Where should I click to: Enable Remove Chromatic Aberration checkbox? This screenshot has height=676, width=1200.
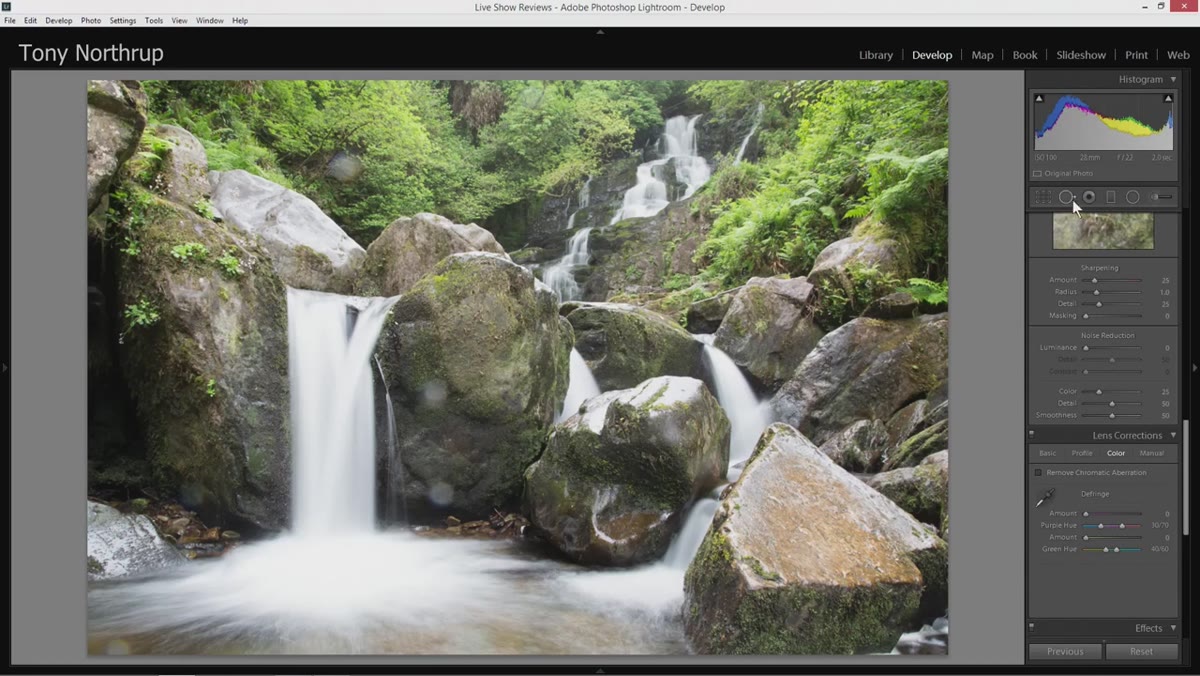click(1038, 472)
